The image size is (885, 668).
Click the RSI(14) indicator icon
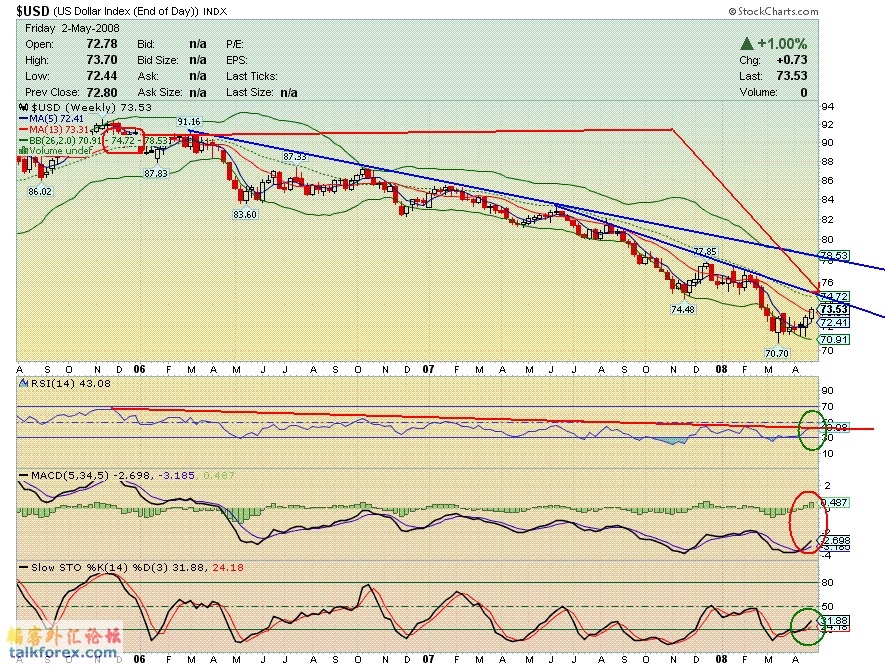click(x=23, y=383)
